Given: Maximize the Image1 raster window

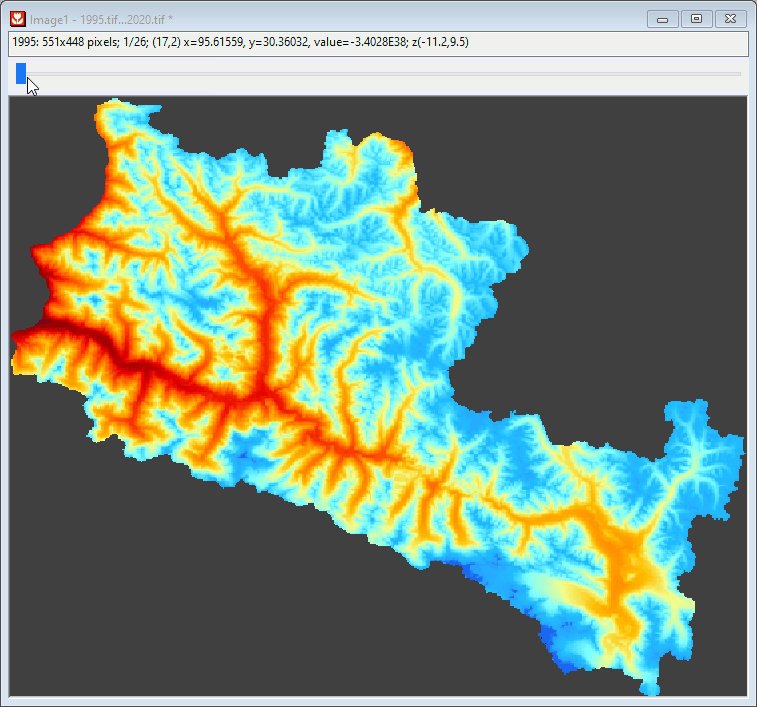Looking at the screenshot, I should pyautogui.click(x=696, y=18).
